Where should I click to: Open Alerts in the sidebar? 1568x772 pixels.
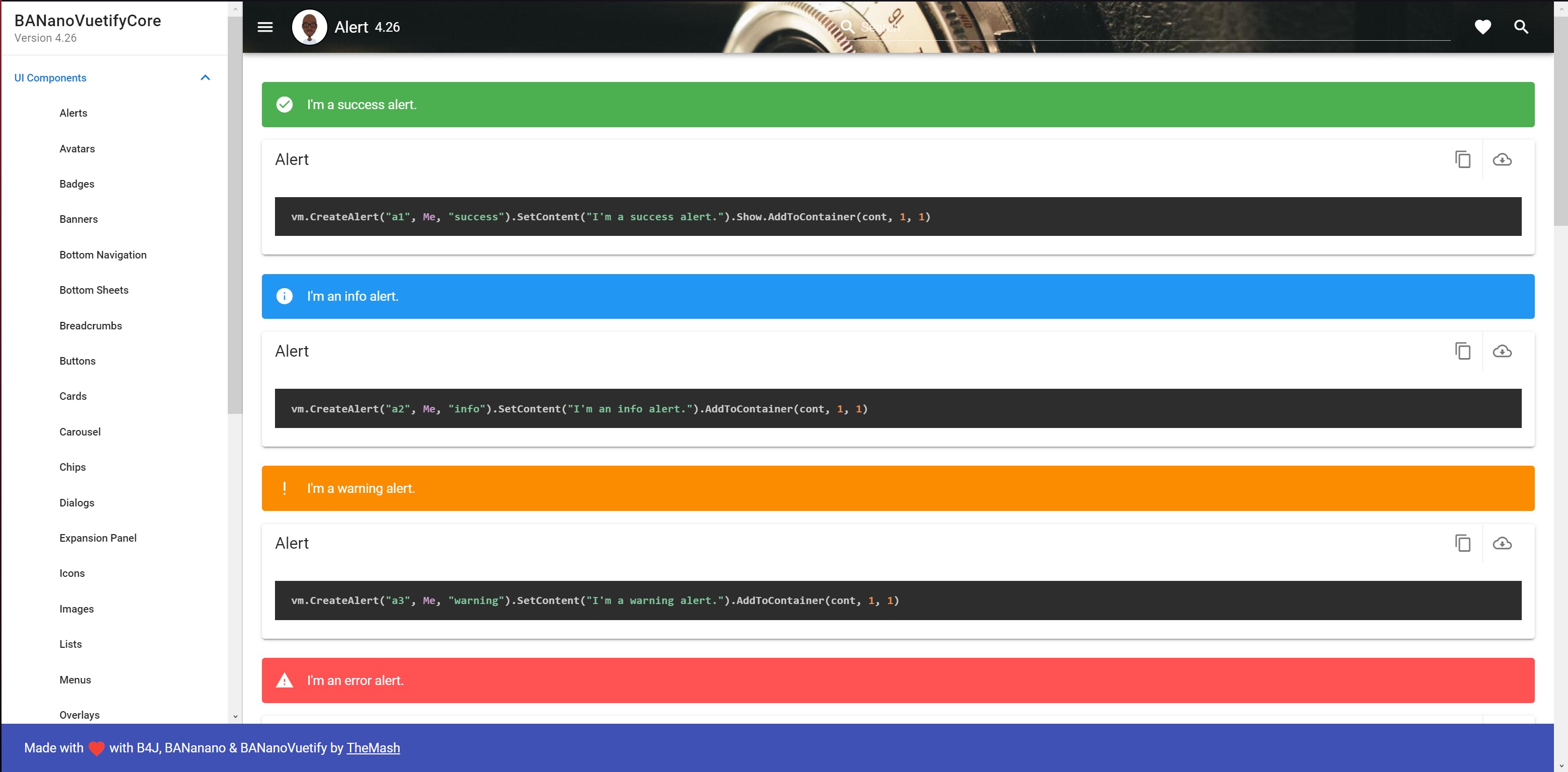coord(73,113)
